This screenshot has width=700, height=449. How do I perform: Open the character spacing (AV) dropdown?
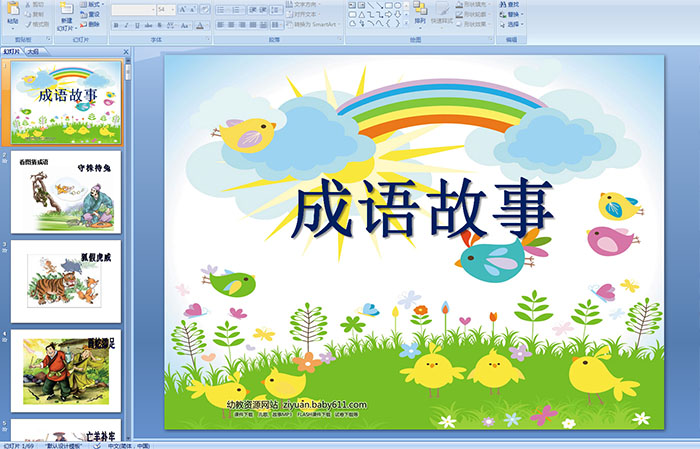coord(171,25)
